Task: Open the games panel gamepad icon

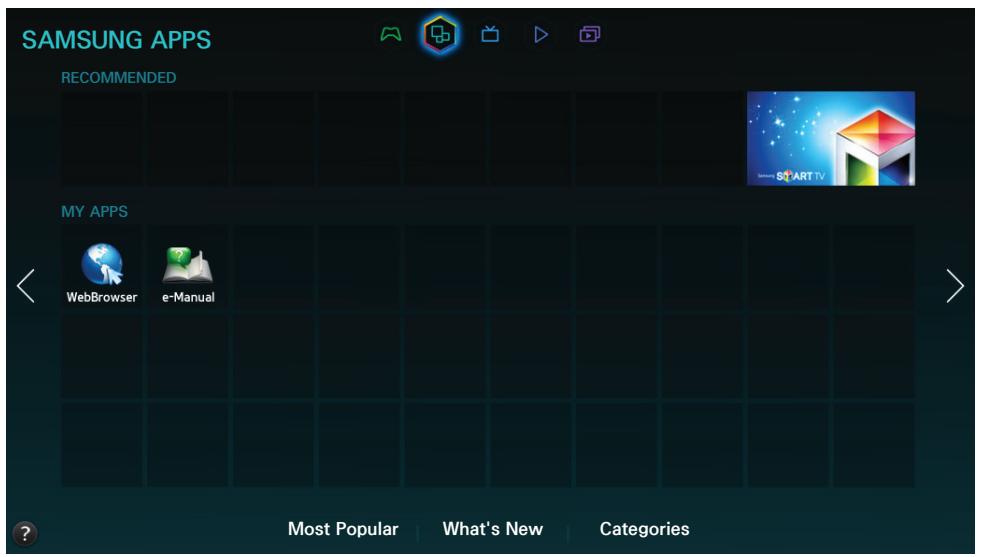Action: coord(391,34)
